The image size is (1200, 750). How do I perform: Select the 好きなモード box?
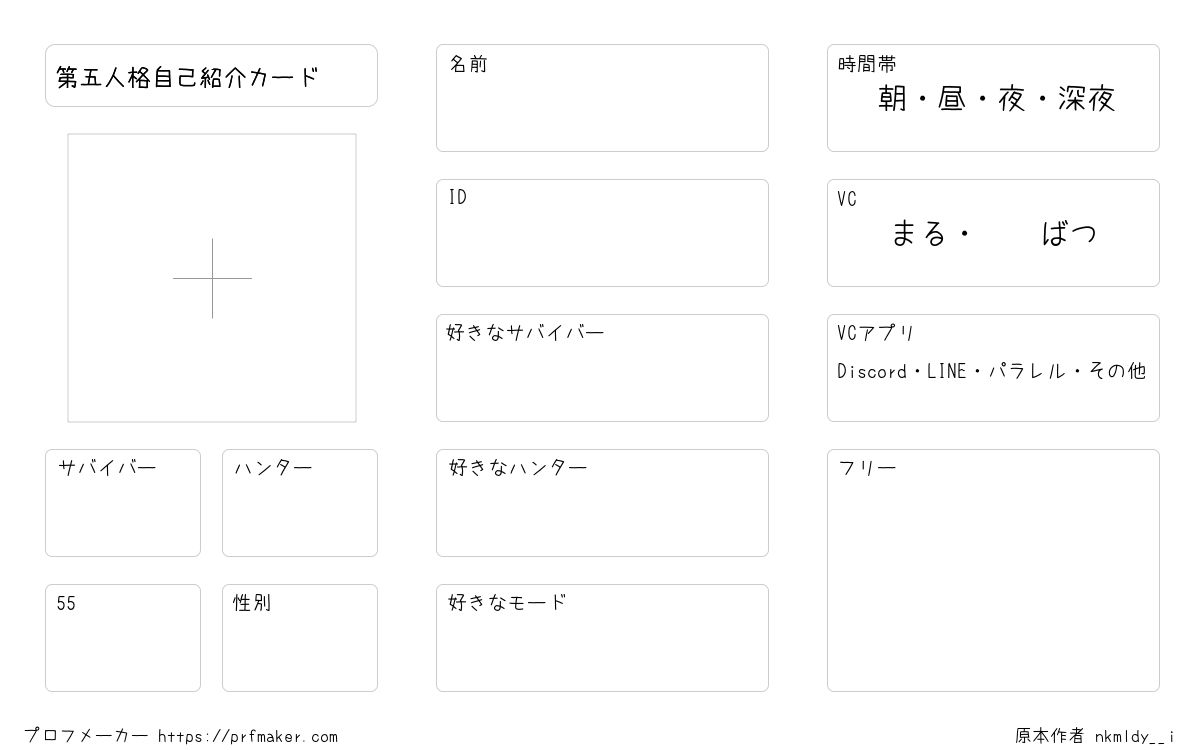[x=602, y=638]
